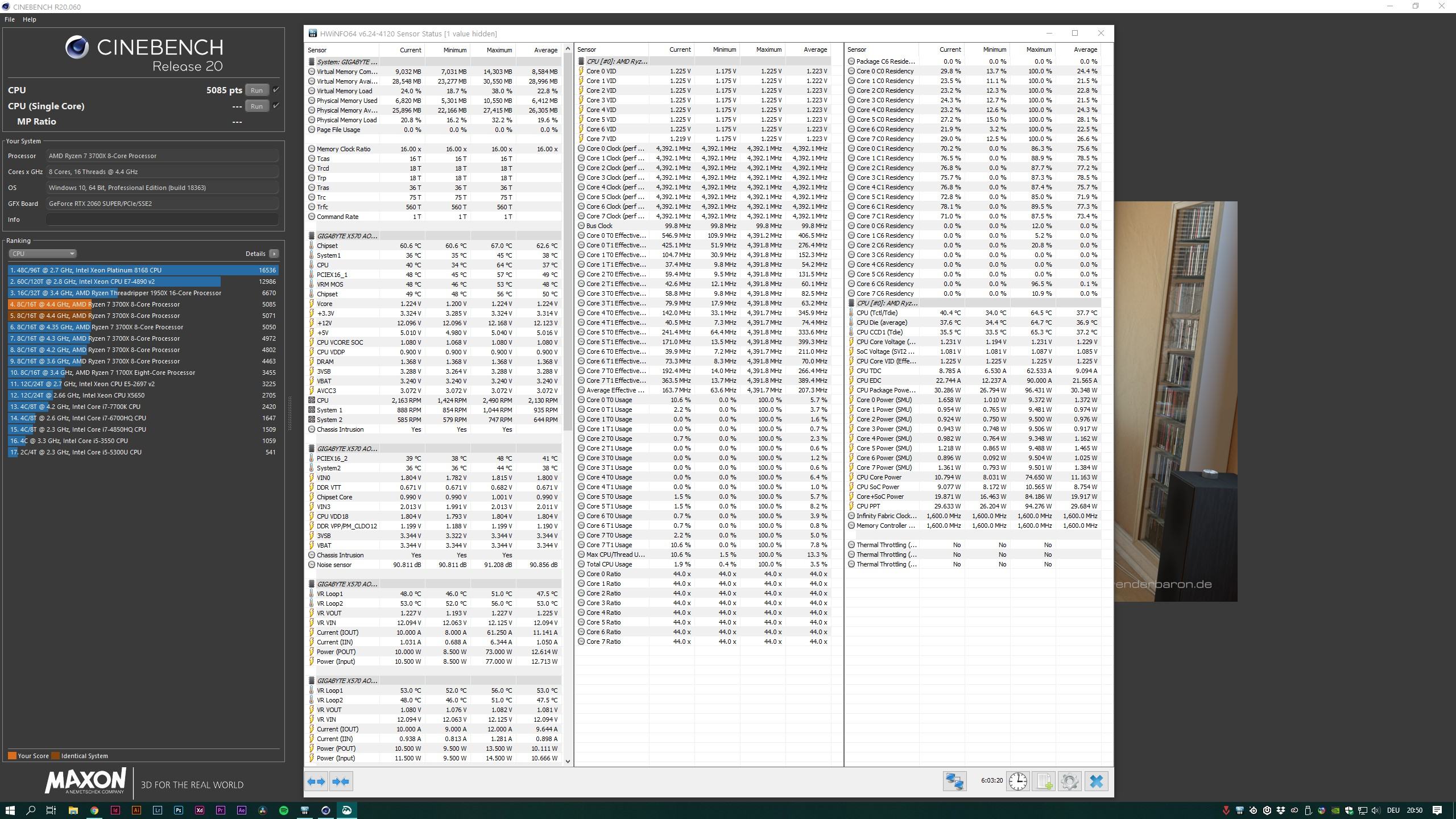Click the Cinebench logo sphere icon

[x=77, y=47]
